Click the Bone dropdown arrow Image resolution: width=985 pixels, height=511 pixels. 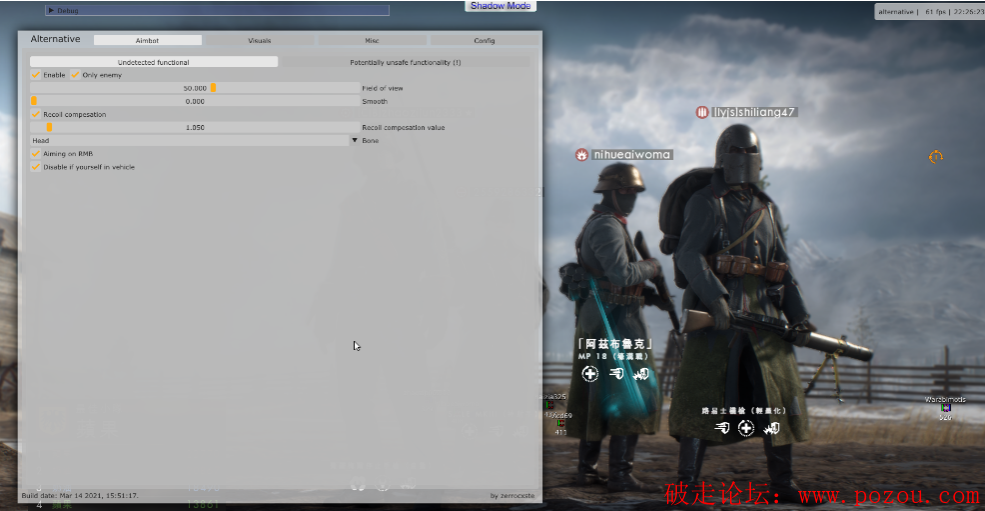[355, 141]
